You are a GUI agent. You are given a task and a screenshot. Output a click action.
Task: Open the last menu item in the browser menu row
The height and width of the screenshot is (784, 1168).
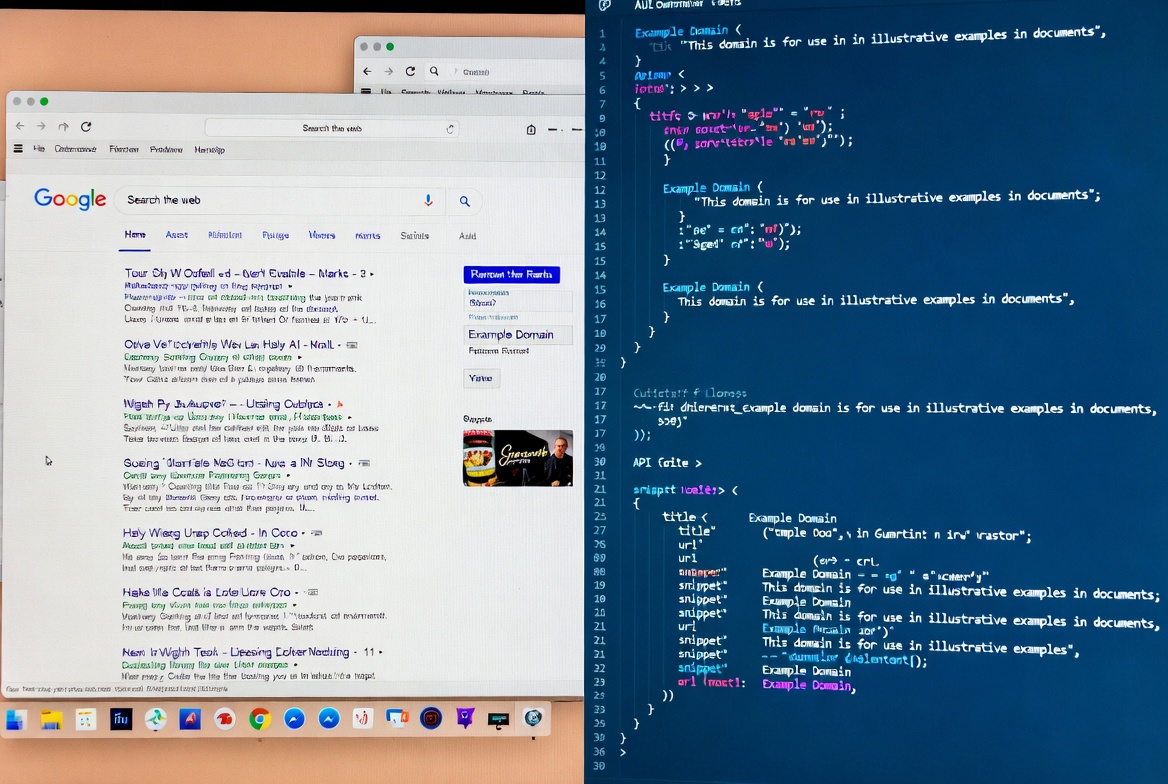(x=209, y=150)
